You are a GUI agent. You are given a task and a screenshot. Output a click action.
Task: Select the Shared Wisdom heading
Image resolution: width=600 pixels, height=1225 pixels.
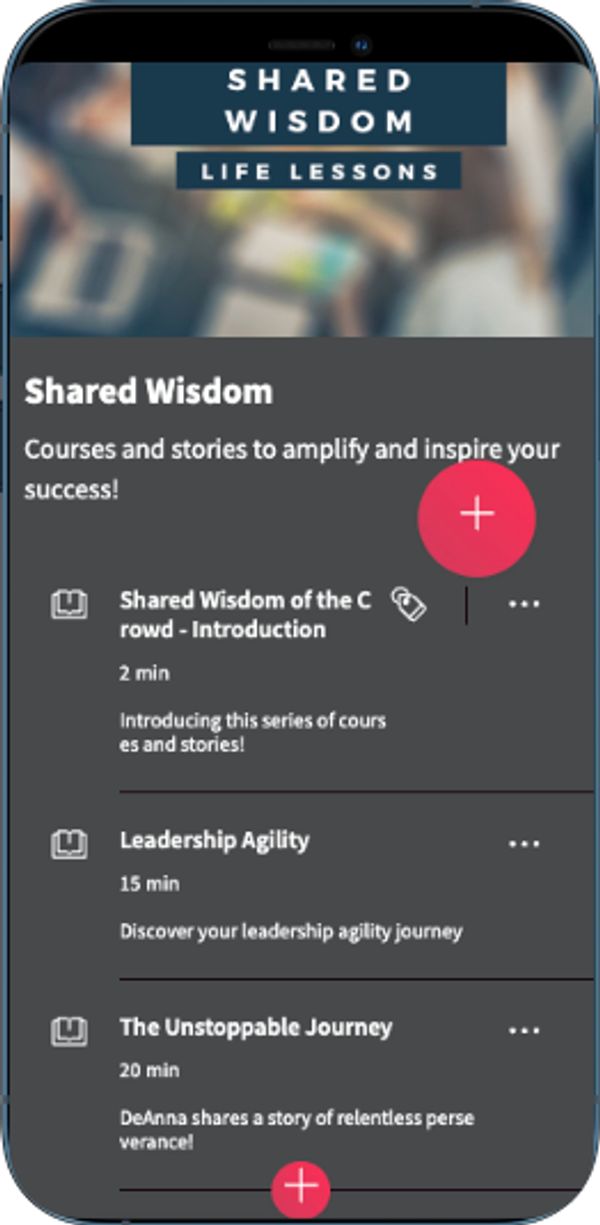pyautogui.click(x=148, y=392)
